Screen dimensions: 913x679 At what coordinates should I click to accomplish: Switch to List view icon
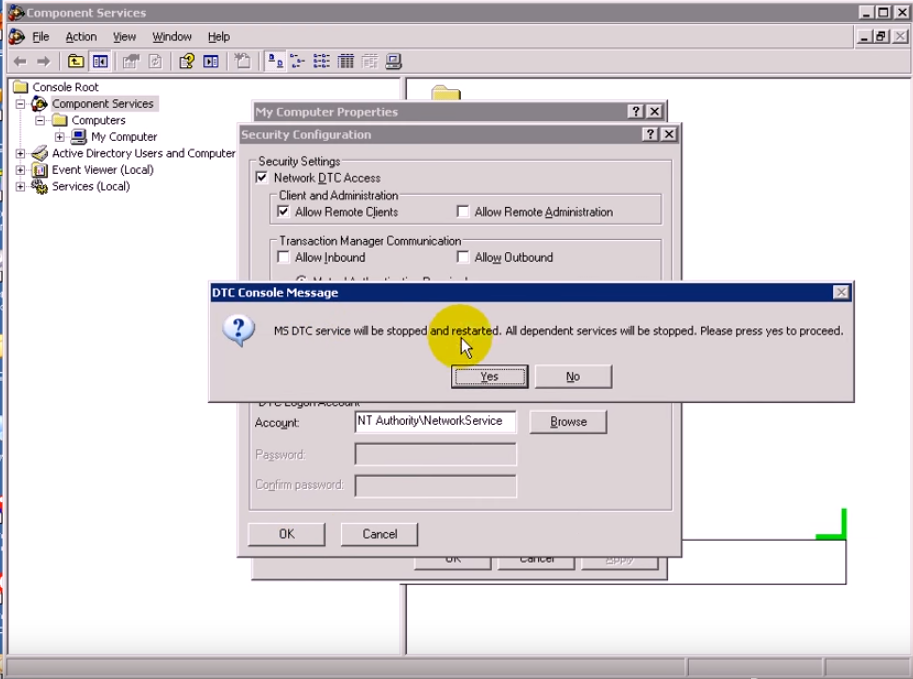pyautogui.click(x=321, y=61)
